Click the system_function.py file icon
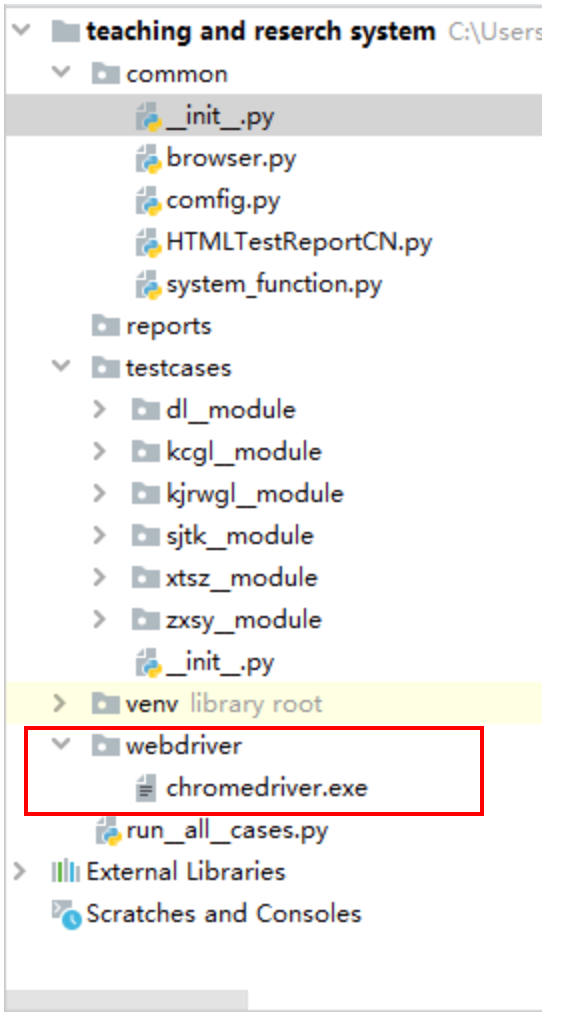This screenshot has width=570, height=1018. pos(148,286)
